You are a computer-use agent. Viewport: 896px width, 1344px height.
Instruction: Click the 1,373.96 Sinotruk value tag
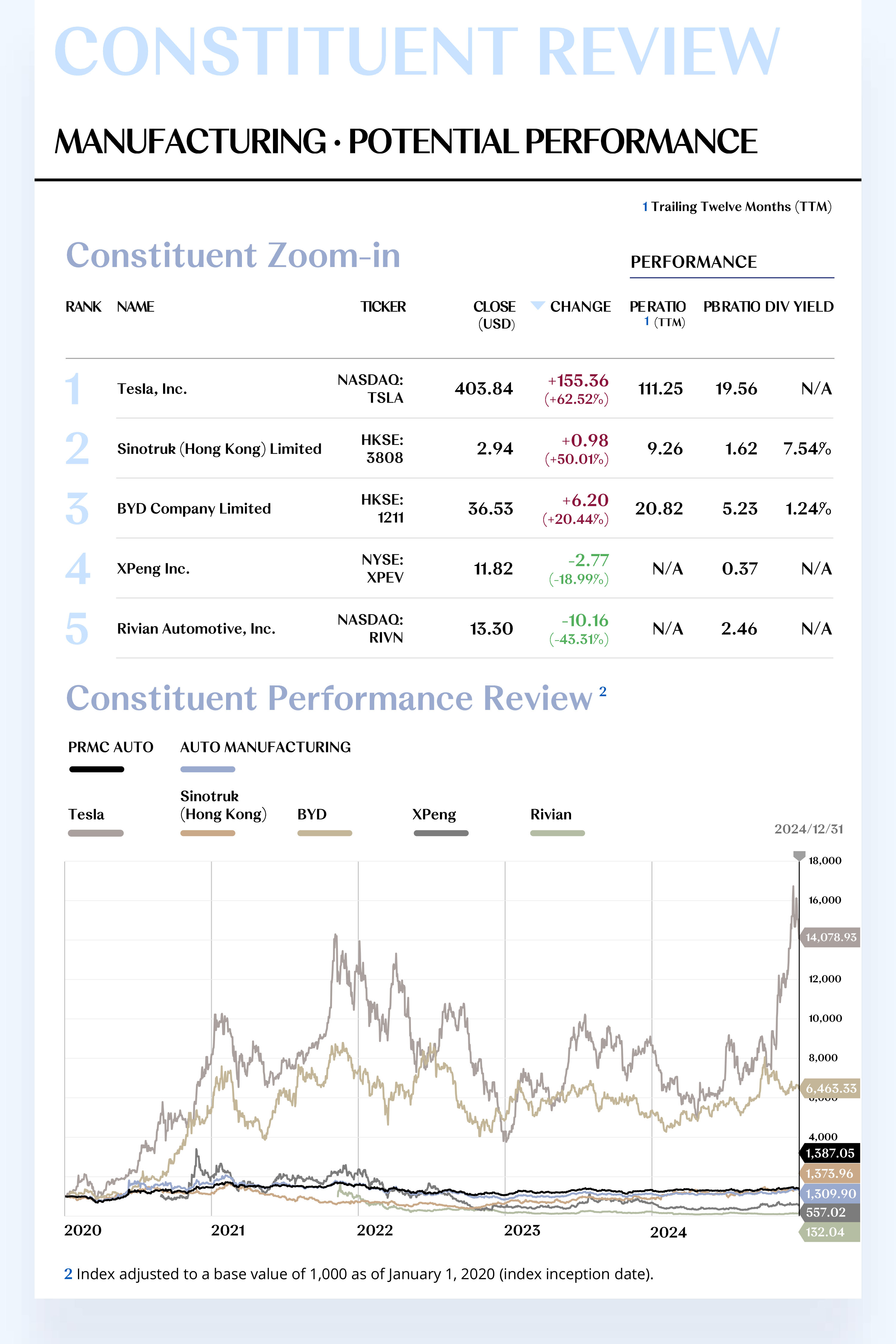(x=830, y=1173)
